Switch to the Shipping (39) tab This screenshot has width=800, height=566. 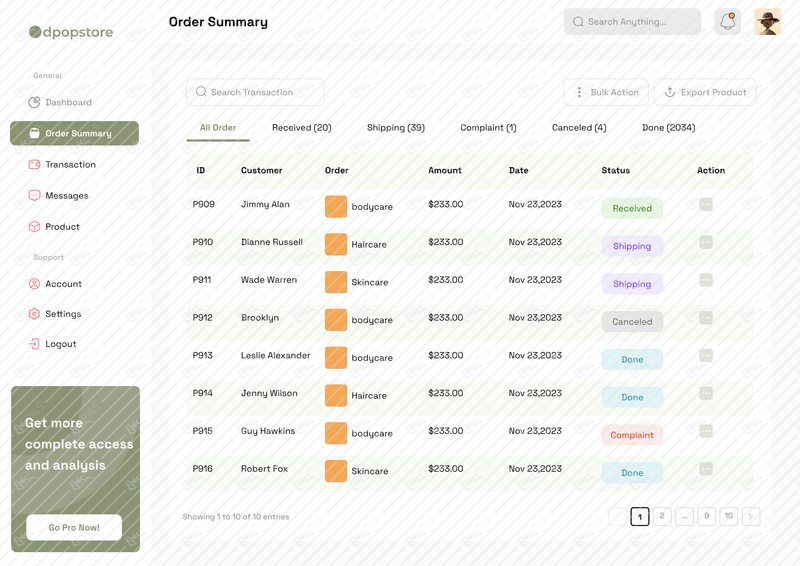point(395,128)
